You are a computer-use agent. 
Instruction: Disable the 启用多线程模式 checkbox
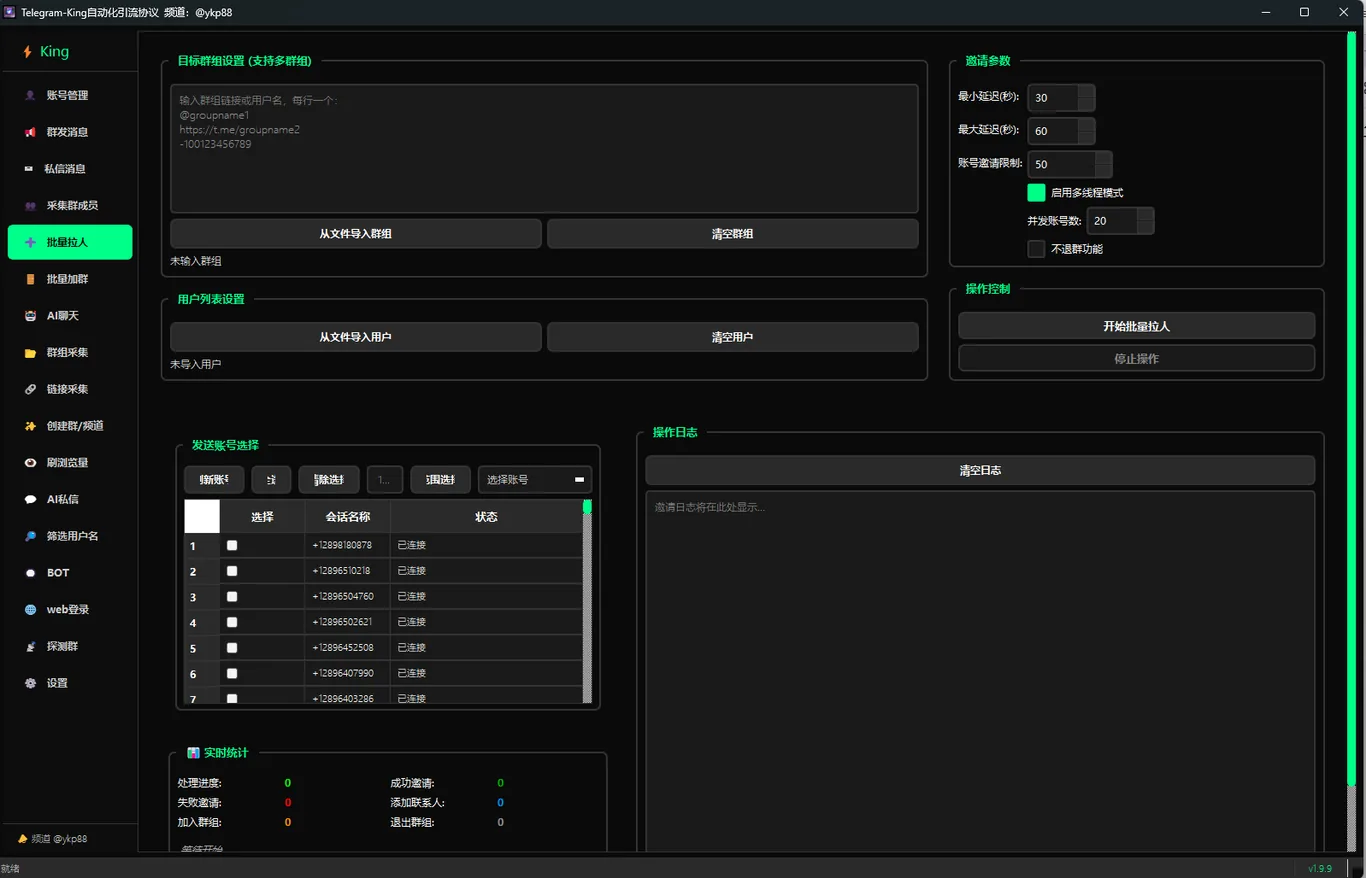[x=1036, y=192]
